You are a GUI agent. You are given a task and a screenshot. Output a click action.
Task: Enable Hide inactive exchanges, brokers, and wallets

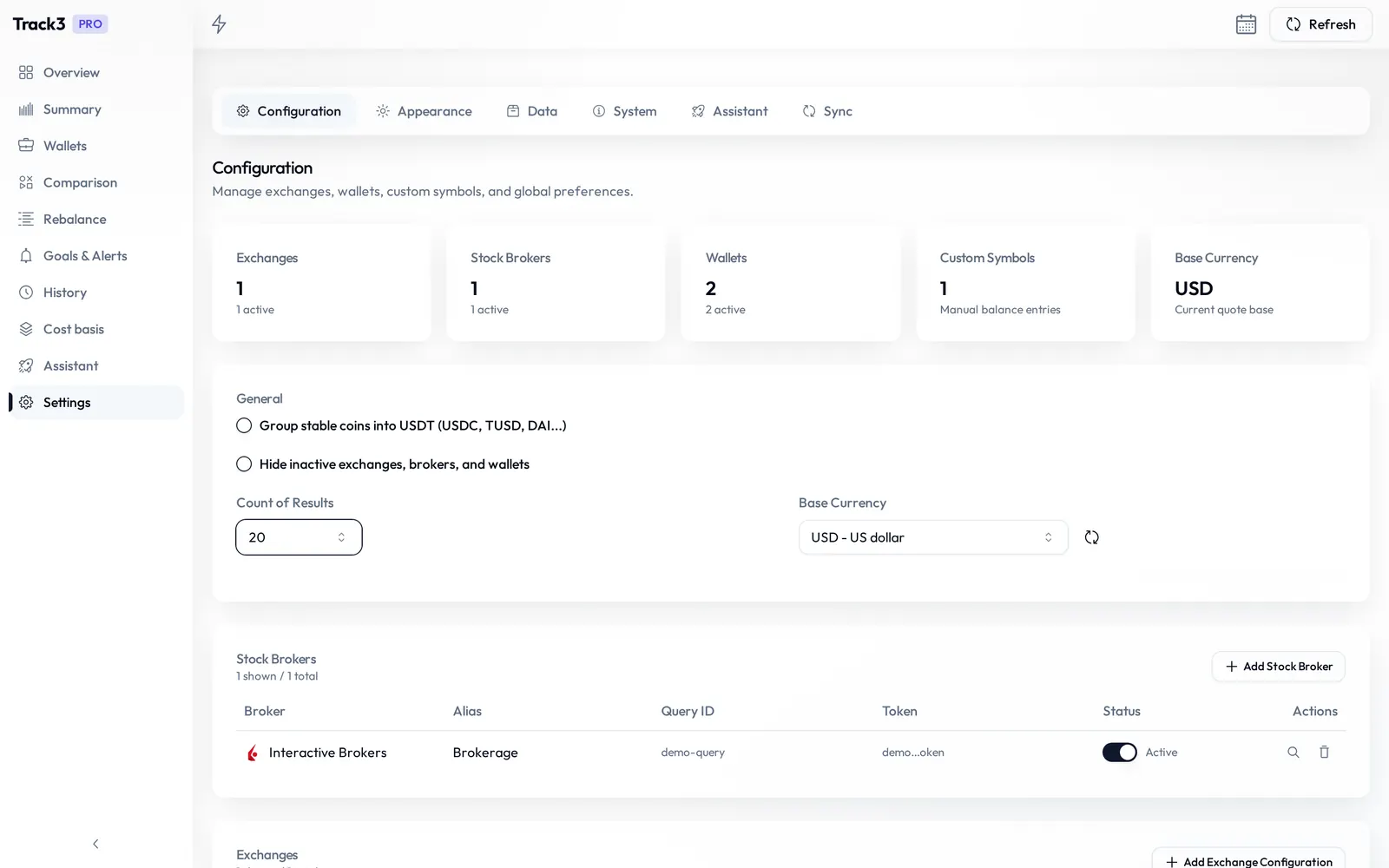(x=244, y=464)
